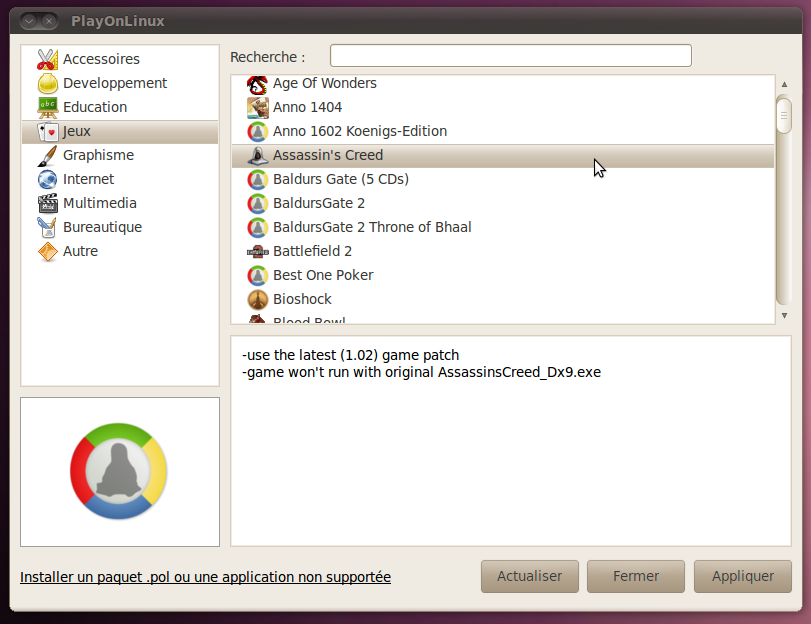Switch to the Education category

(120, 107)
